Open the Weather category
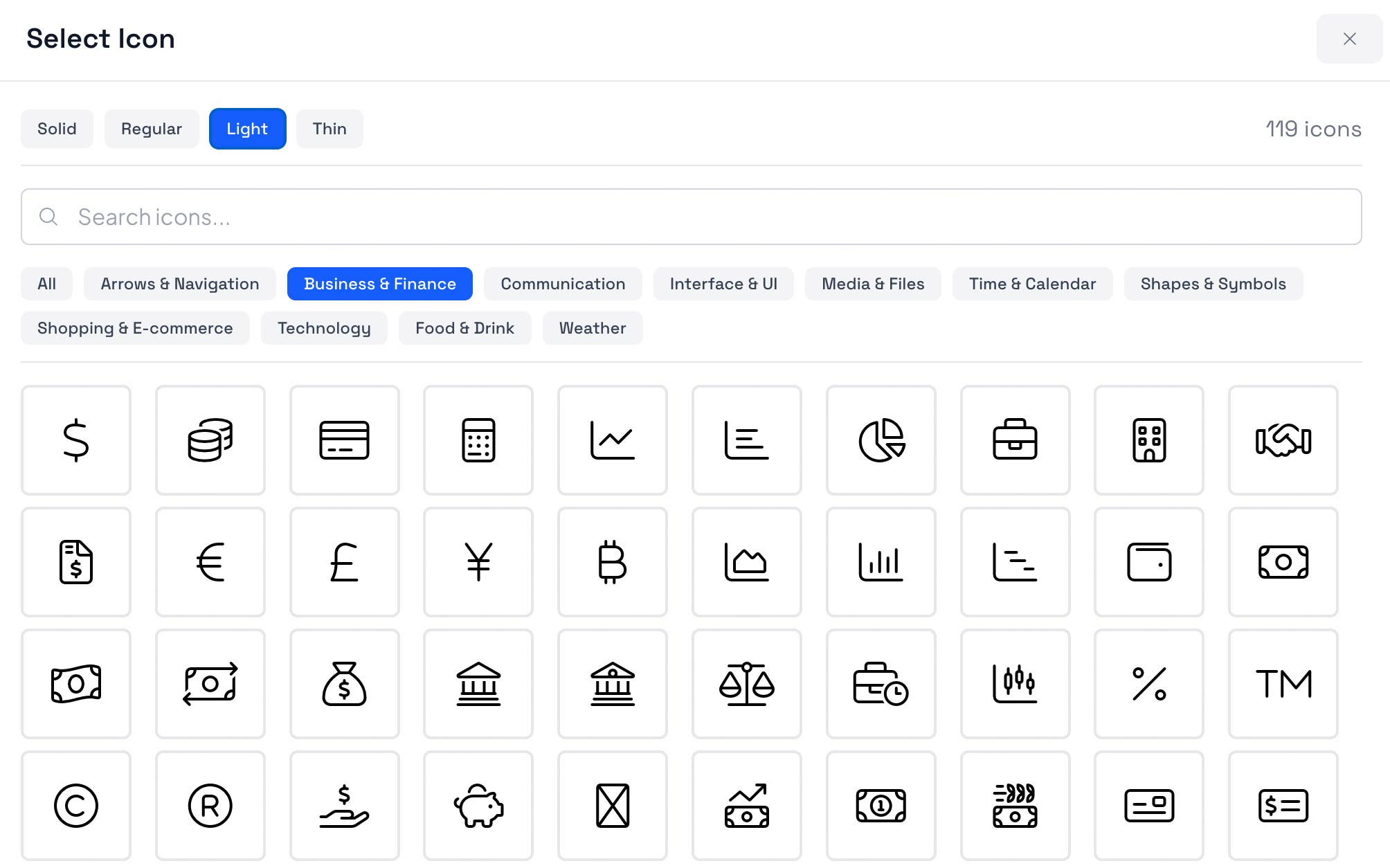1390x868 pixels. pos(593,328)
